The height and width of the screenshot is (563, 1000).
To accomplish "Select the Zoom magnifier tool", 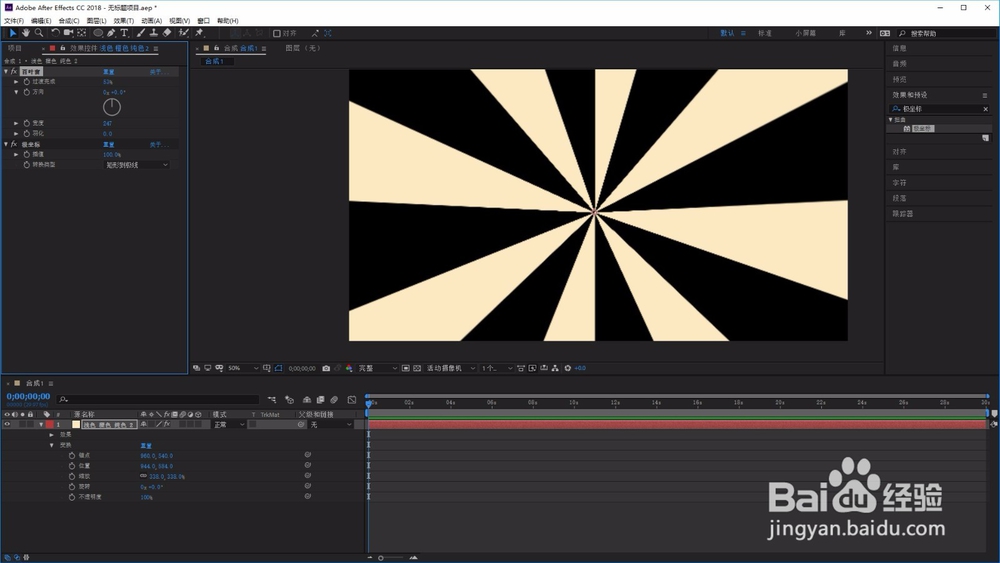I will pyautogui.click(x=39, y=33).
